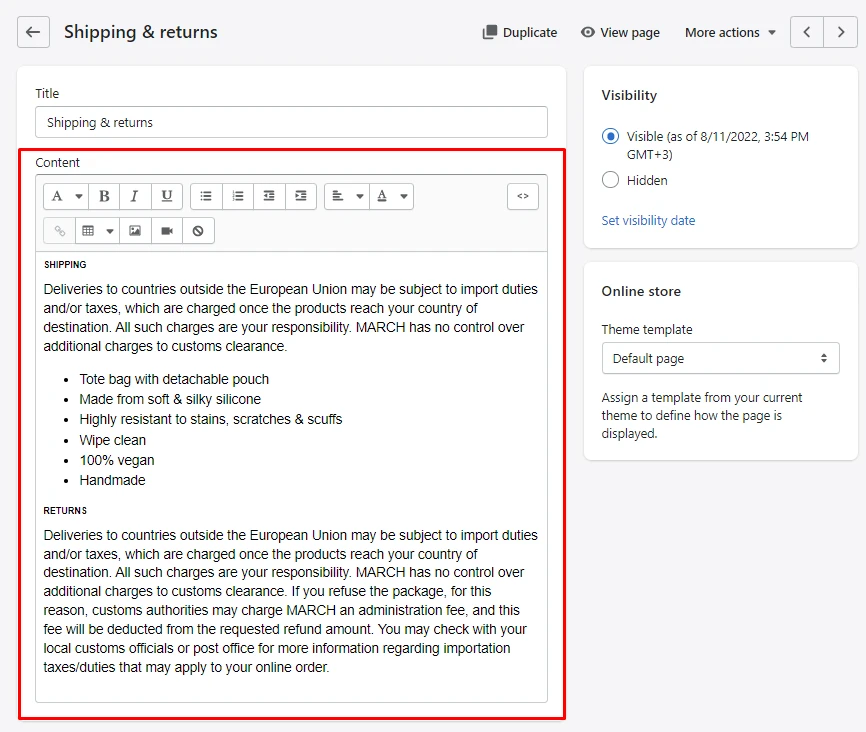This screenshot has height=732, width=866.
Task: Apply italic formatting in the editor toolbar
Action: (x=135, y=196)
